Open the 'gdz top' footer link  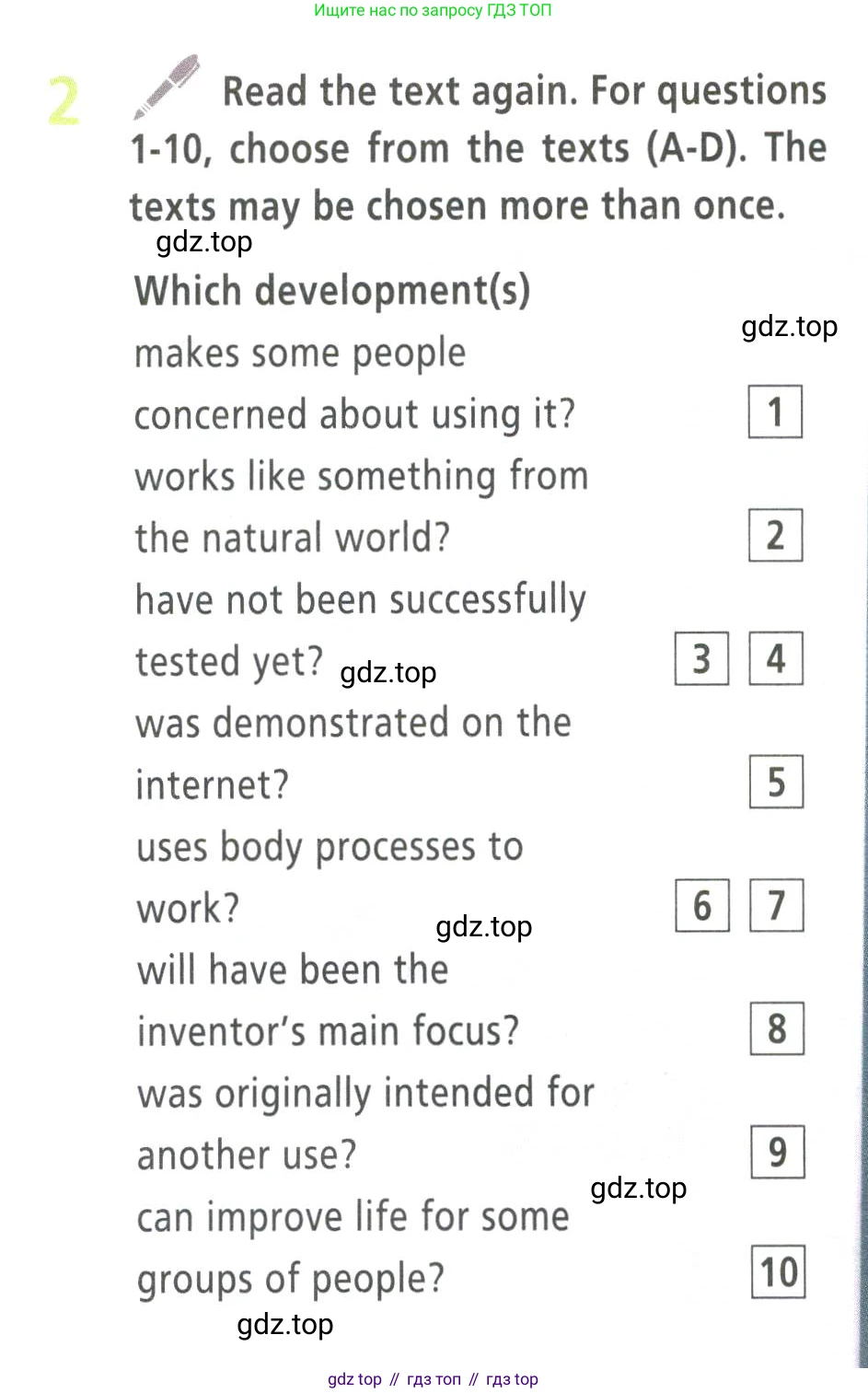[x=354, y=1379]
